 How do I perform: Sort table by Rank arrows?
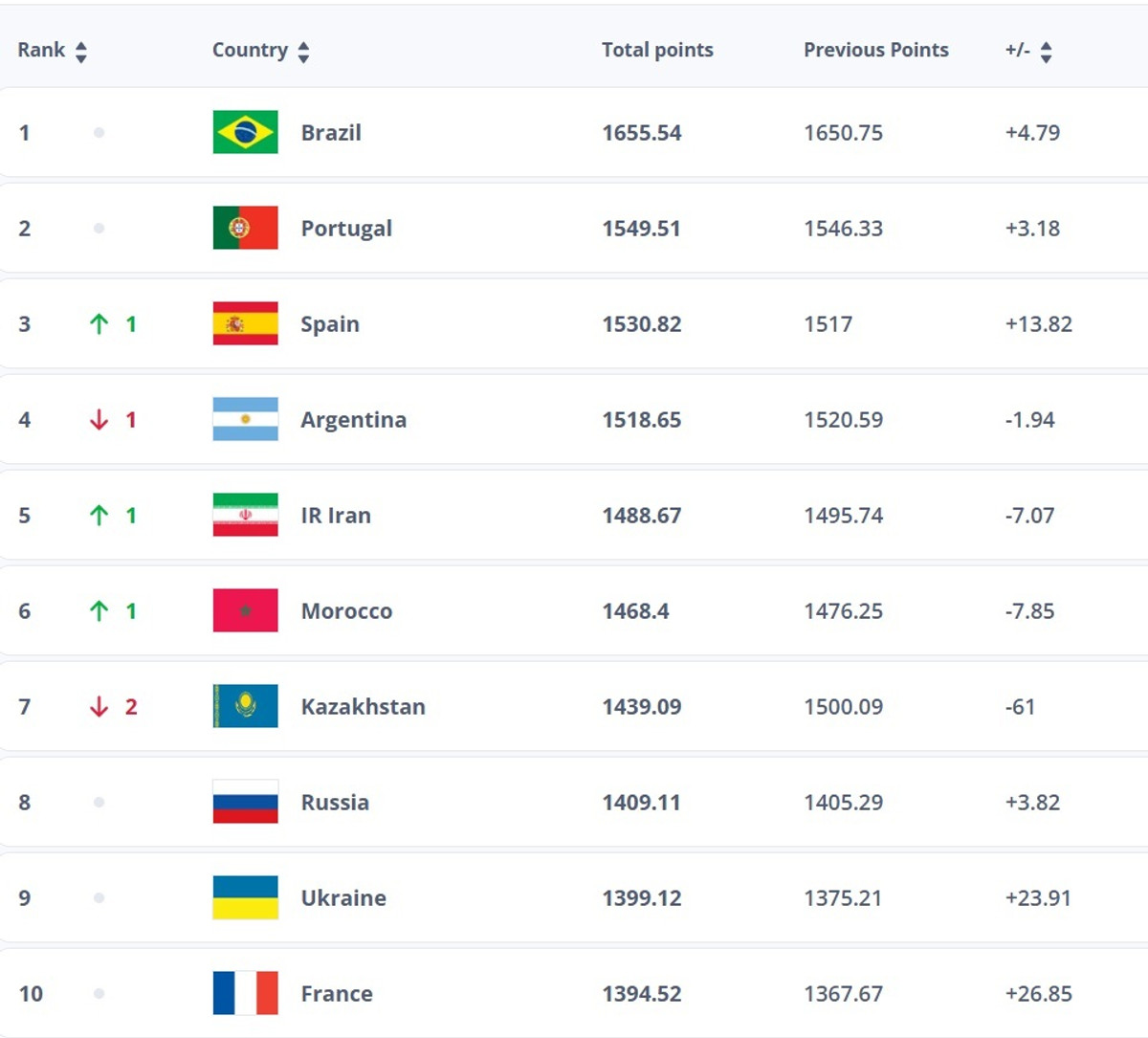81,52
